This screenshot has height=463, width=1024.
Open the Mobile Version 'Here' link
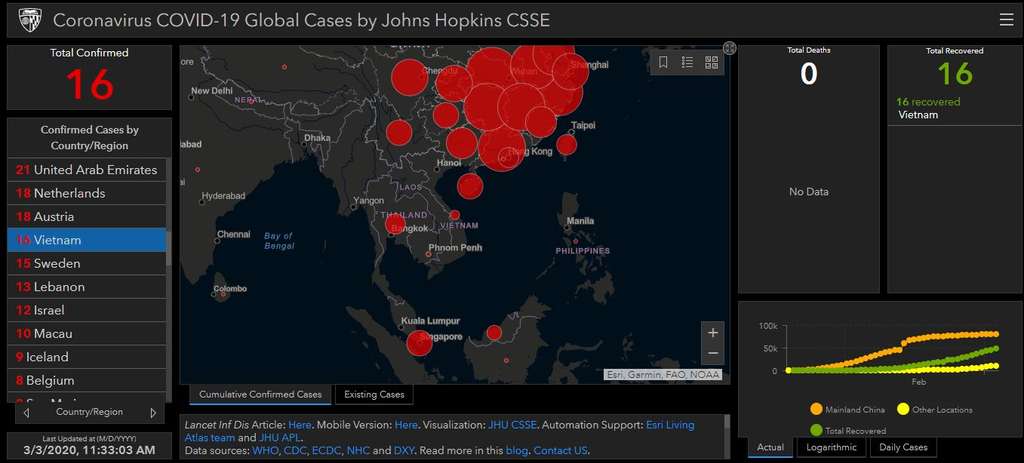click(x=406, y=425)
